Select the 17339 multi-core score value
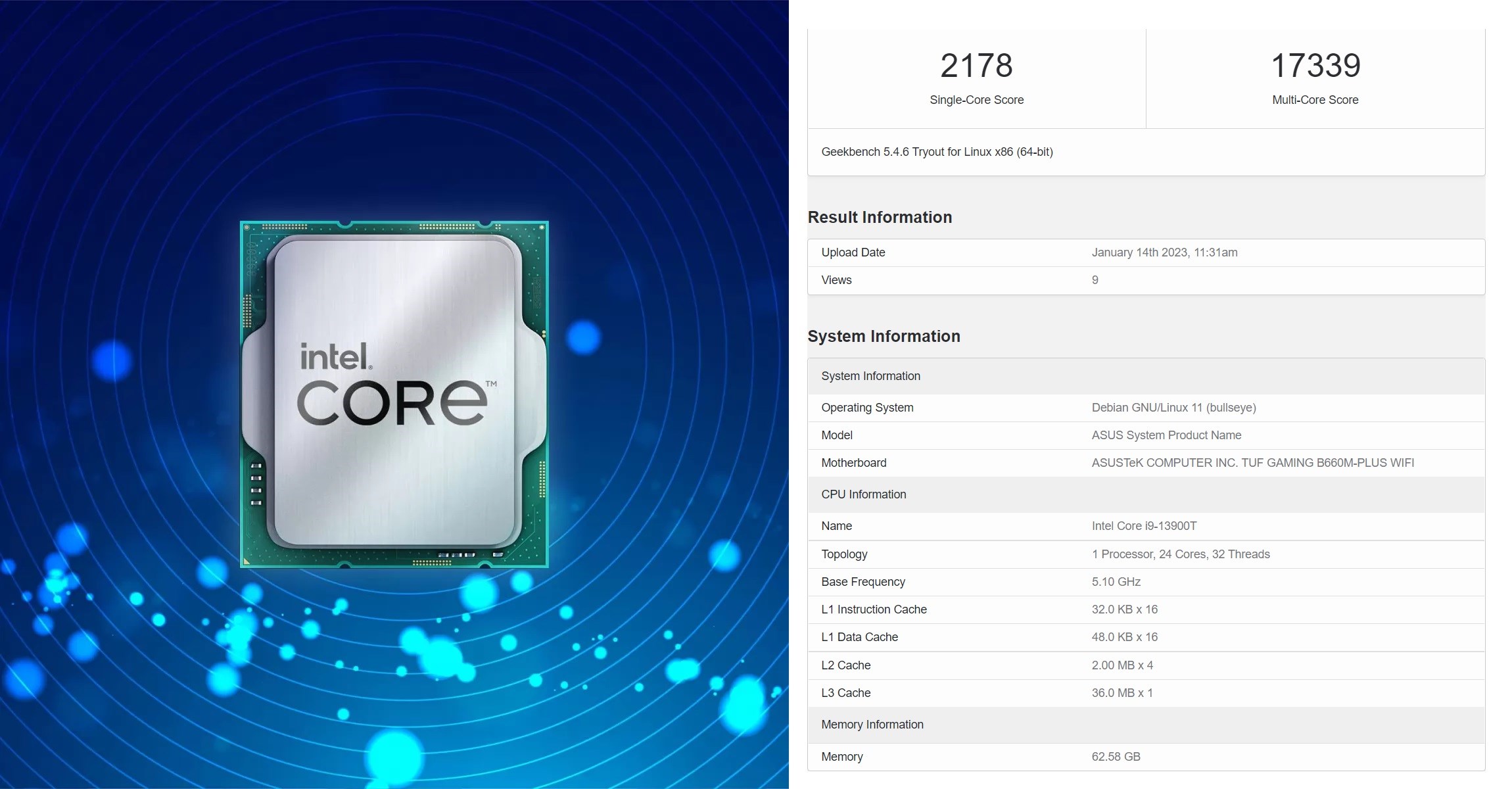This screenshot has height=789, width=1512. [x=1315, y=65]
